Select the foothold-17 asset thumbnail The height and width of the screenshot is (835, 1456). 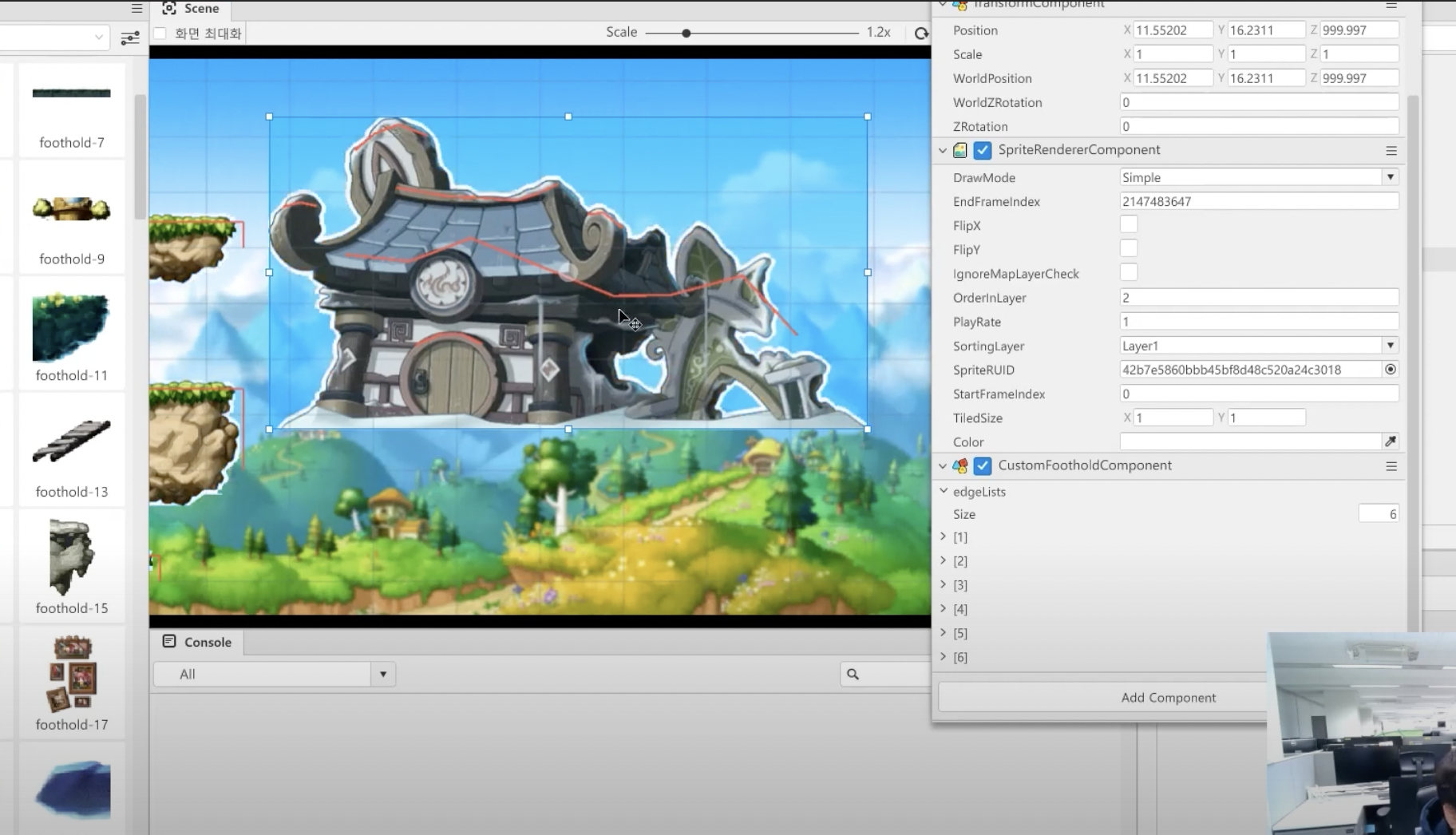72,674
